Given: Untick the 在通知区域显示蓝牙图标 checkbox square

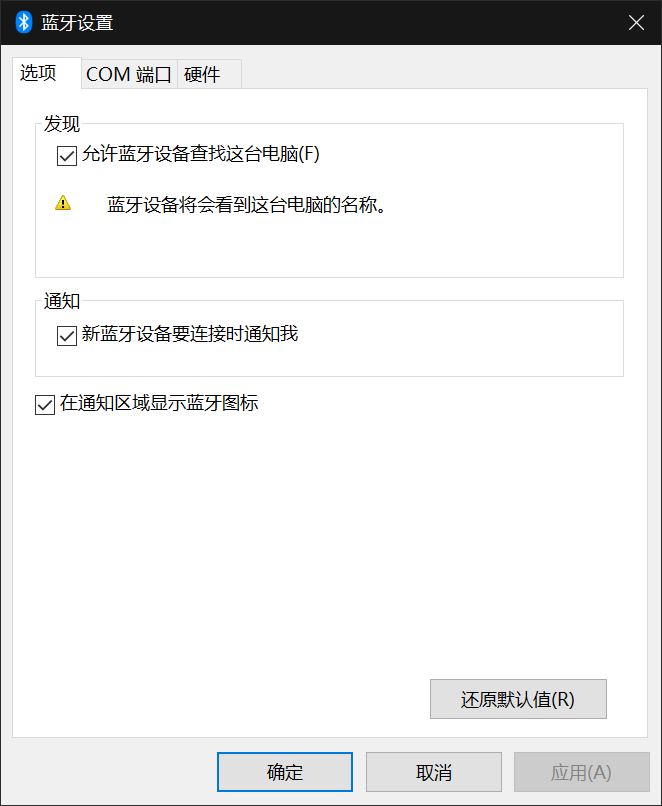Looking at the screenshot, I should 45,405.
